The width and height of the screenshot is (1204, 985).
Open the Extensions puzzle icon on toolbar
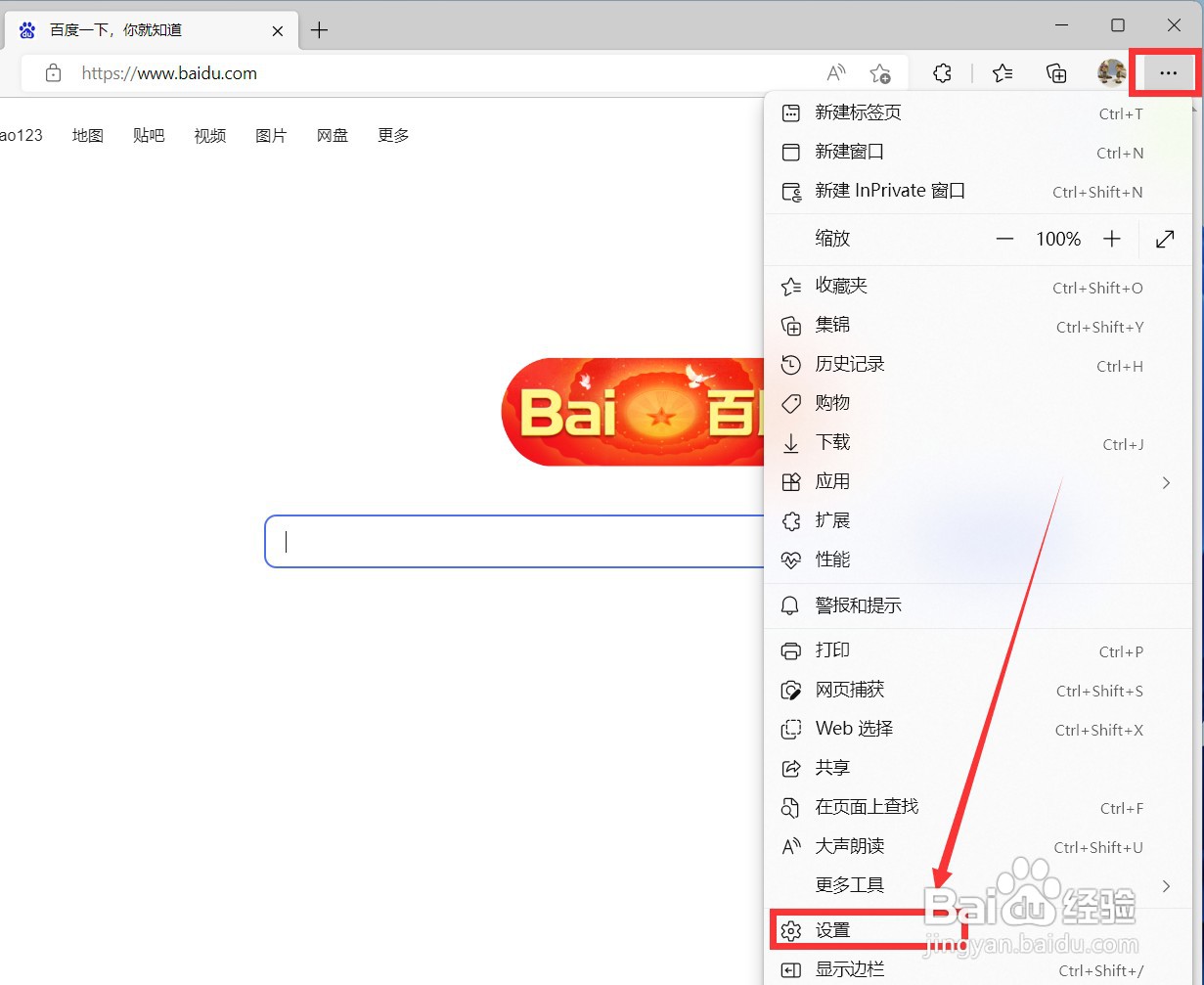pyautogui.click(x=942, y=72)
